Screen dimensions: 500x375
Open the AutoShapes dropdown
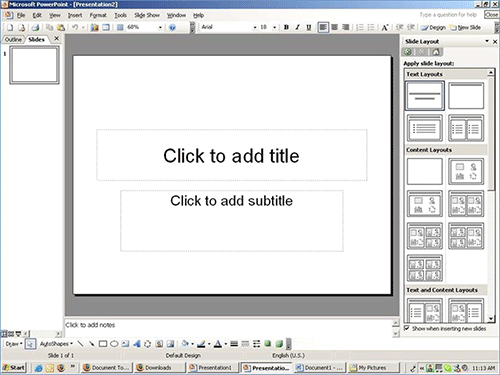tap(56, 344)
